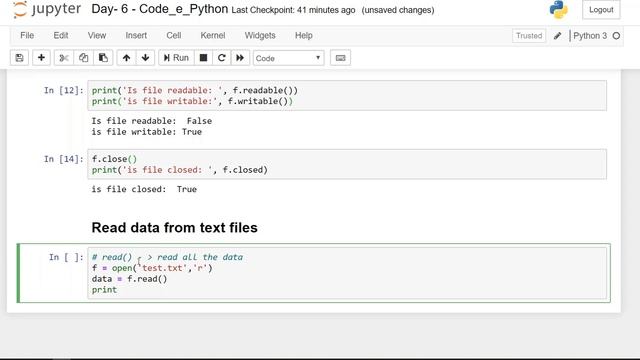Click the unsaved changes status text
The width and height of the screenshot is (640, 360).
pos(398,10)
